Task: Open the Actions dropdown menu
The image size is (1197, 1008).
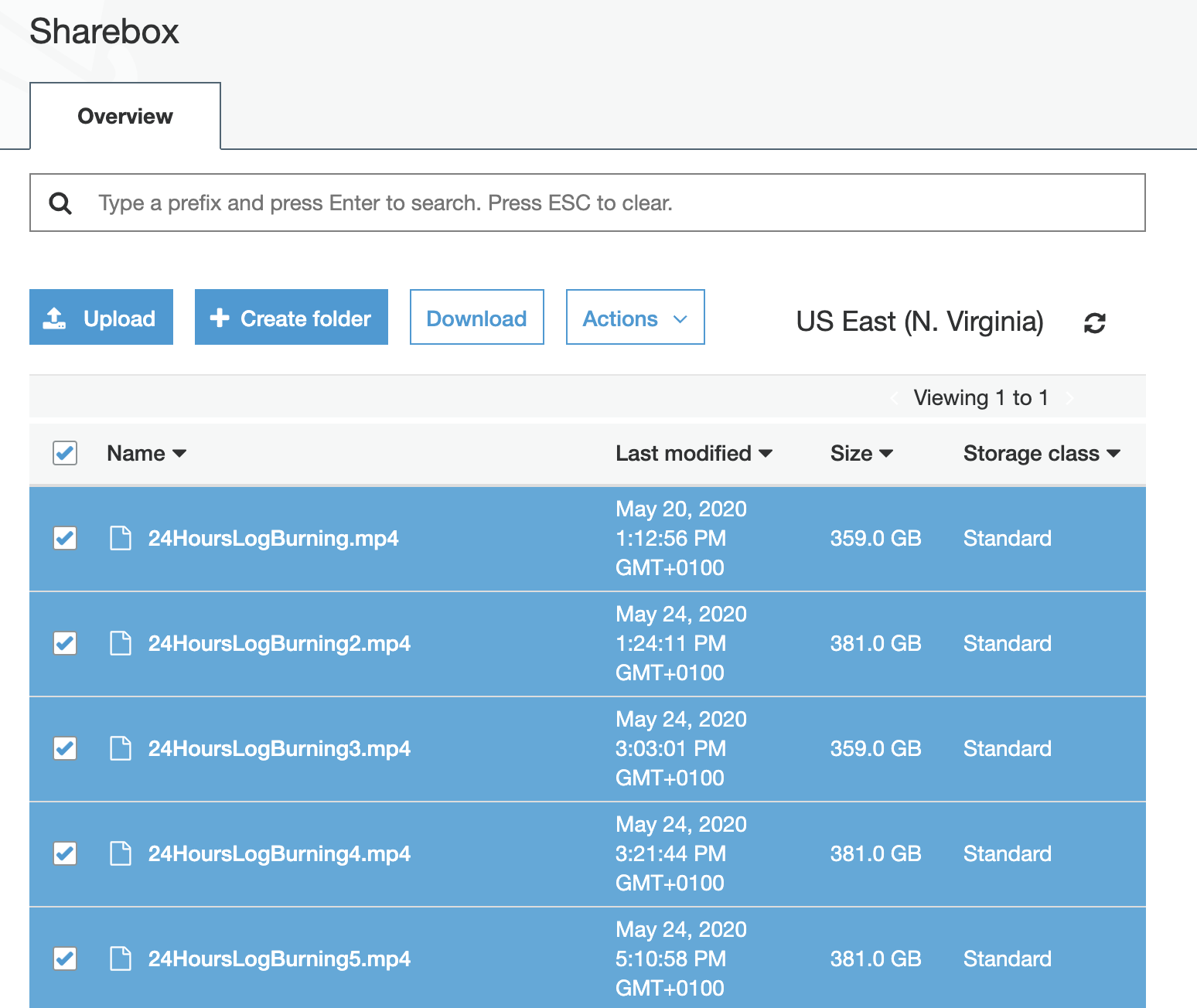Action: pos(635,318)
